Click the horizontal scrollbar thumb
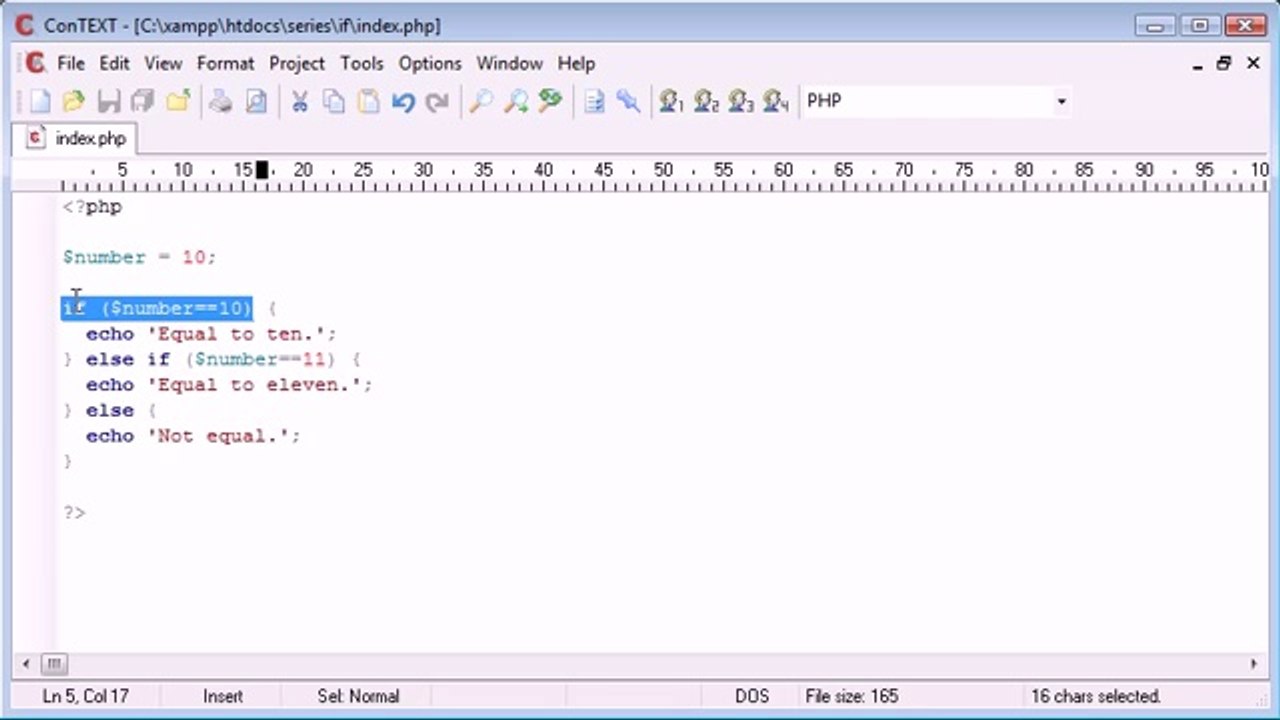Viewport: 1280px width, 720px height. click(x=53, y=663)
